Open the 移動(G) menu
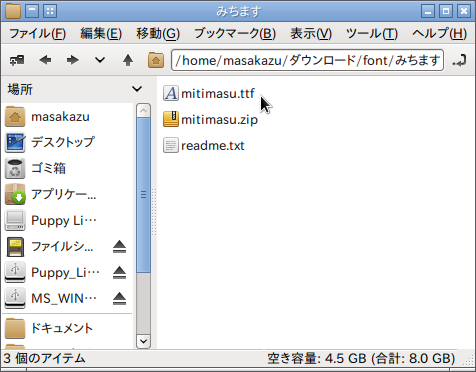This screenshot has height=372, width=476. (x=158, y=34)
